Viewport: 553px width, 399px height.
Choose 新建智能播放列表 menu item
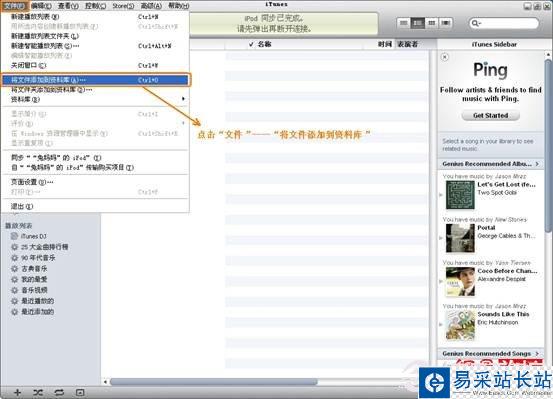95,46
